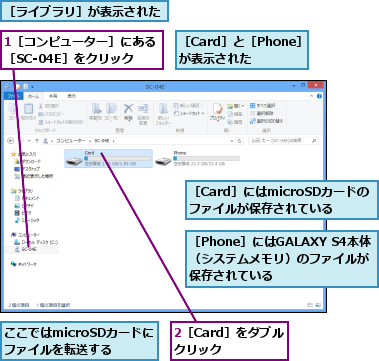Screen dimensions: 379x361
Task: Click the 名前の変更 (rename) icon
Action: (x=143, y=114)
